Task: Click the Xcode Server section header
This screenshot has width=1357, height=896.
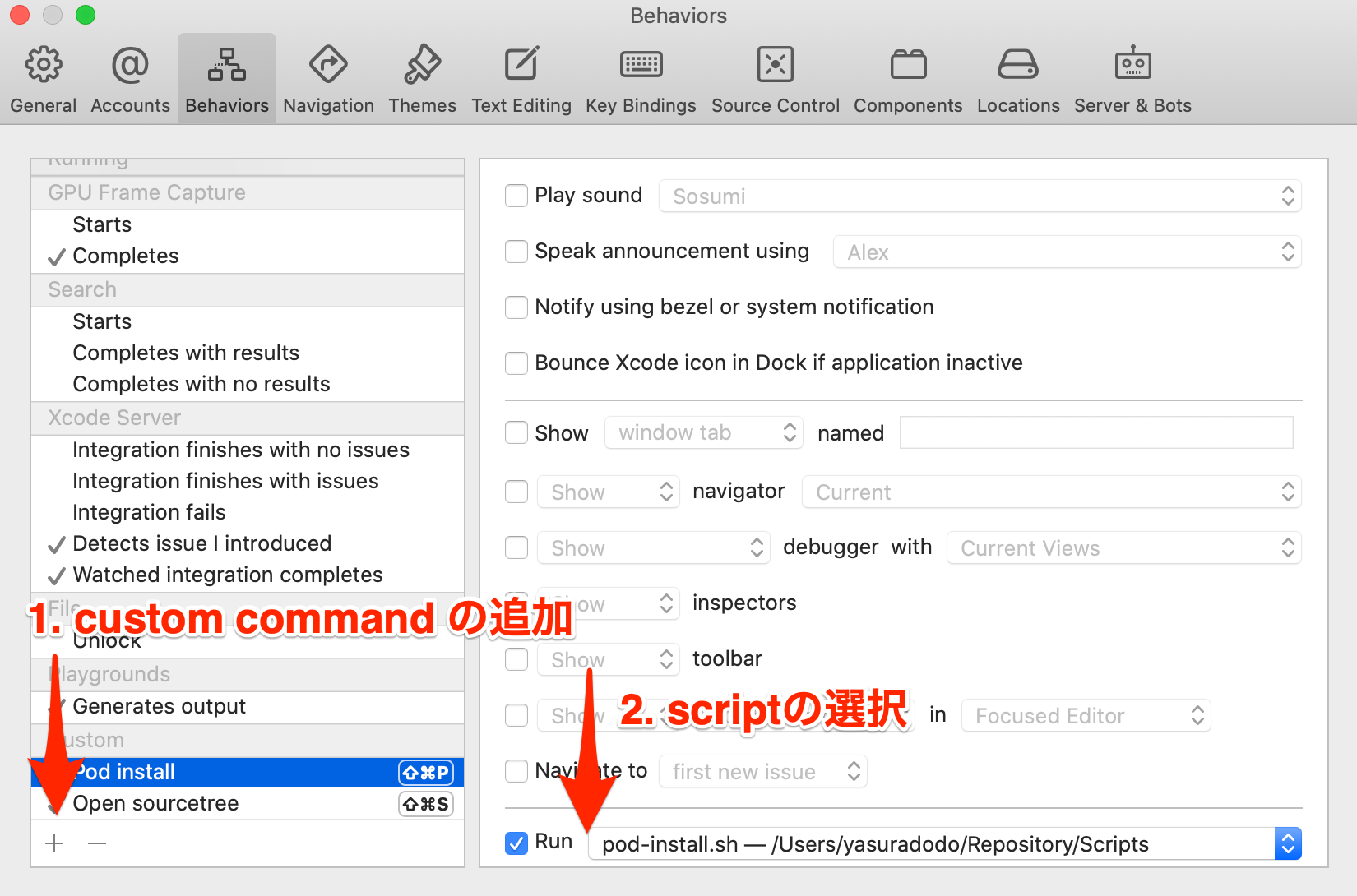Action: click(x=248, y=418)
